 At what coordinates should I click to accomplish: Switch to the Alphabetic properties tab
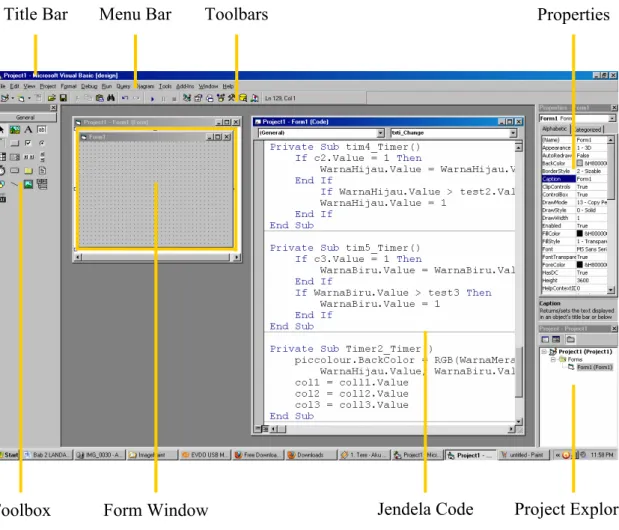(555, 129)
